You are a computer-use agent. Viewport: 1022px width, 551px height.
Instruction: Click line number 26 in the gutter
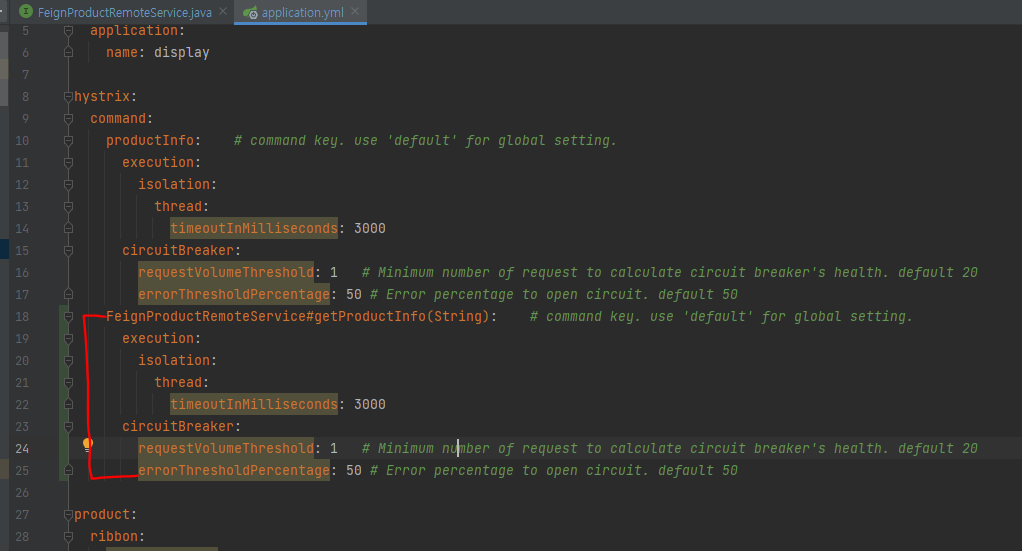pos(22,493)
